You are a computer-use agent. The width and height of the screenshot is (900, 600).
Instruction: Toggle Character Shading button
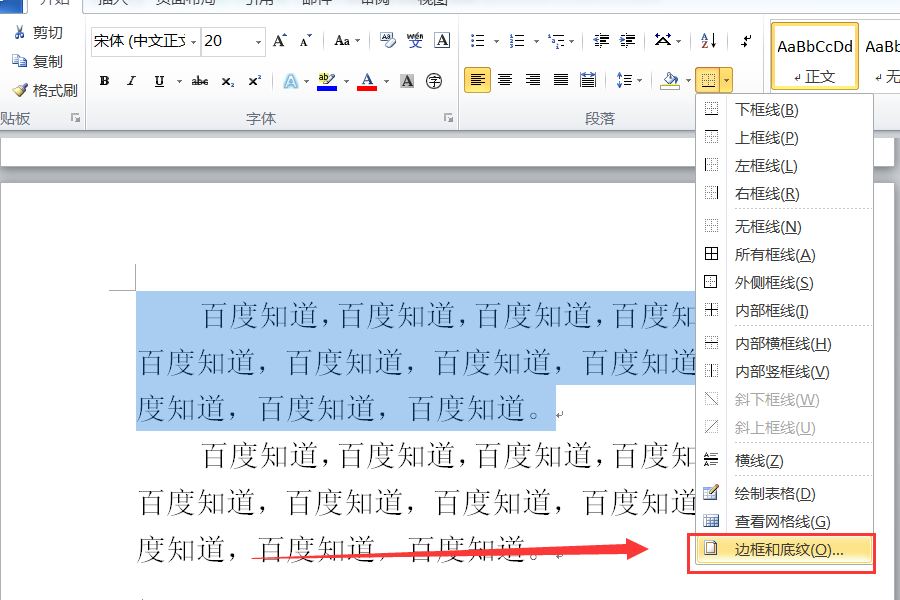click(407, 81)
